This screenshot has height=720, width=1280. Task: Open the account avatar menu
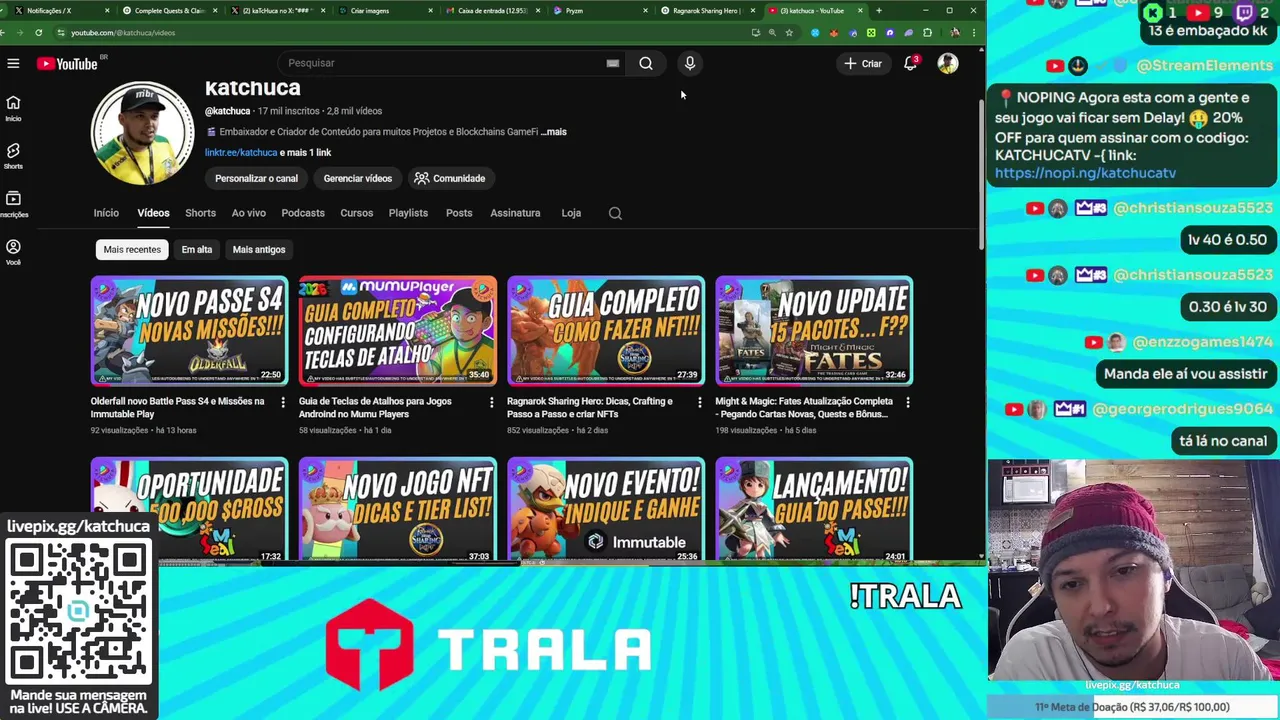point(948,63)
